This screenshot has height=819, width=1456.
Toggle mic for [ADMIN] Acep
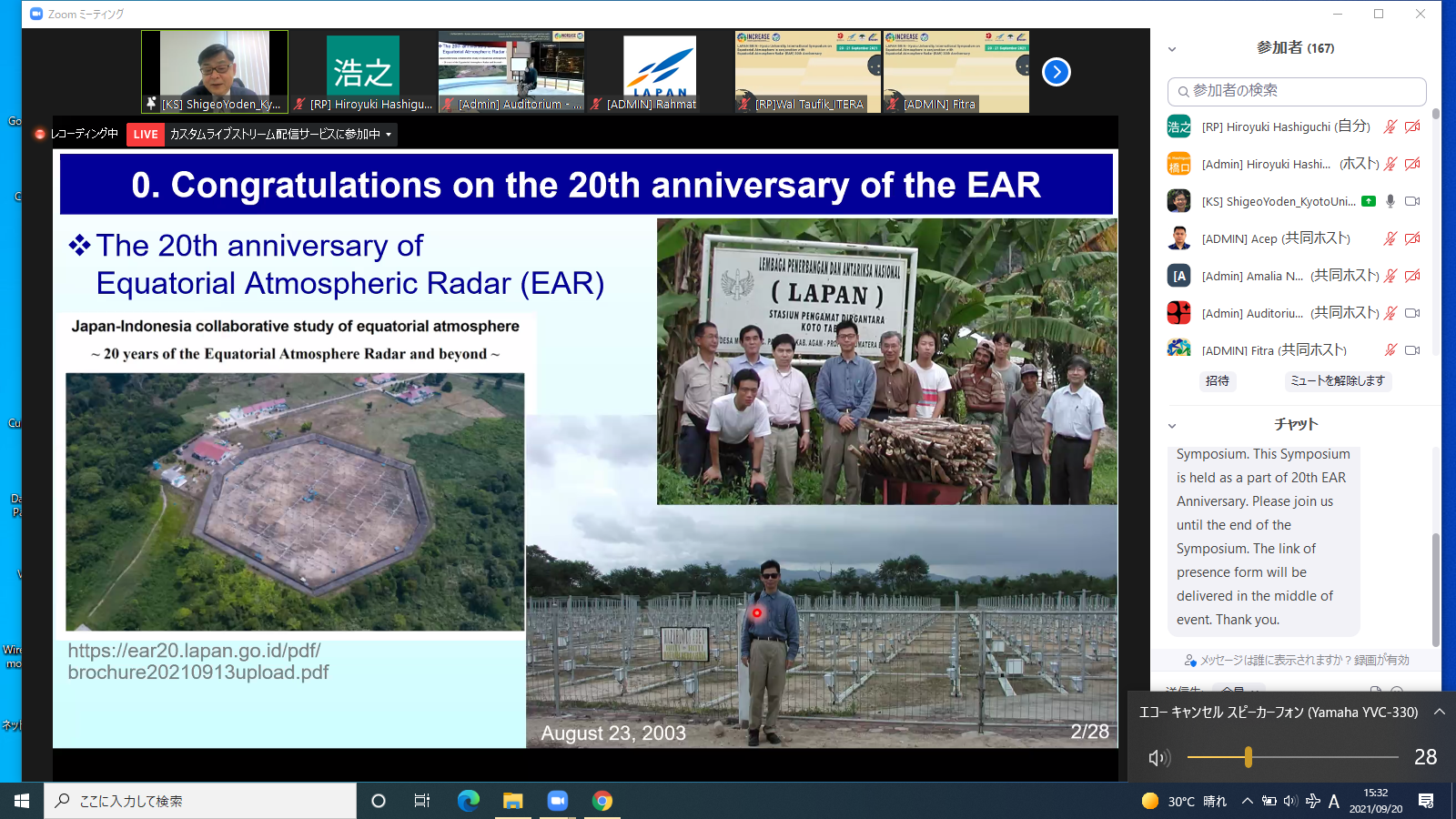pyautogui.click(x=1390, y=238)
